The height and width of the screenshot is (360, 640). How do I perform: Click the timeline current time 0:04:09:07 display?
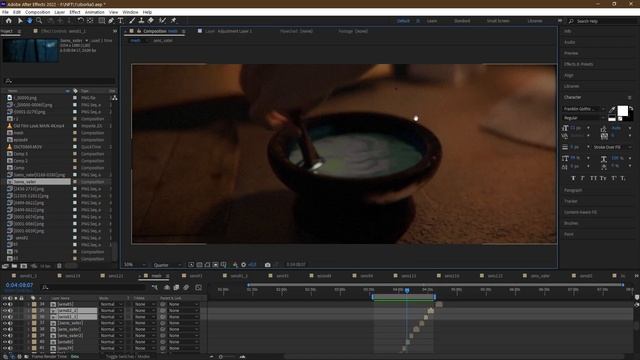click(19, 285)
